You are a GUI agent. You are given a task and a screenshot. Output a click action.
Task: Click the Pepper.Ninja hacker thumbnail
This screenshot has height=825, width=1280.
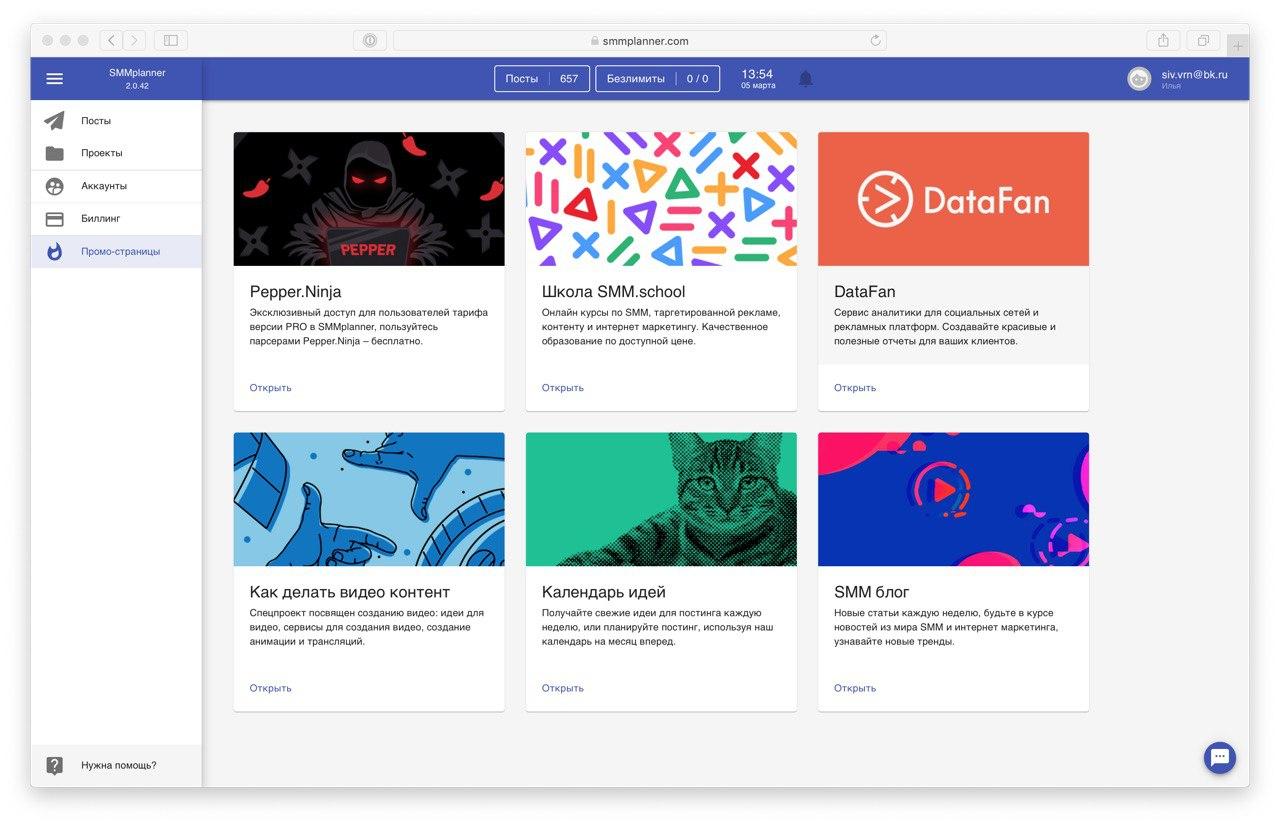click(369, 199)
